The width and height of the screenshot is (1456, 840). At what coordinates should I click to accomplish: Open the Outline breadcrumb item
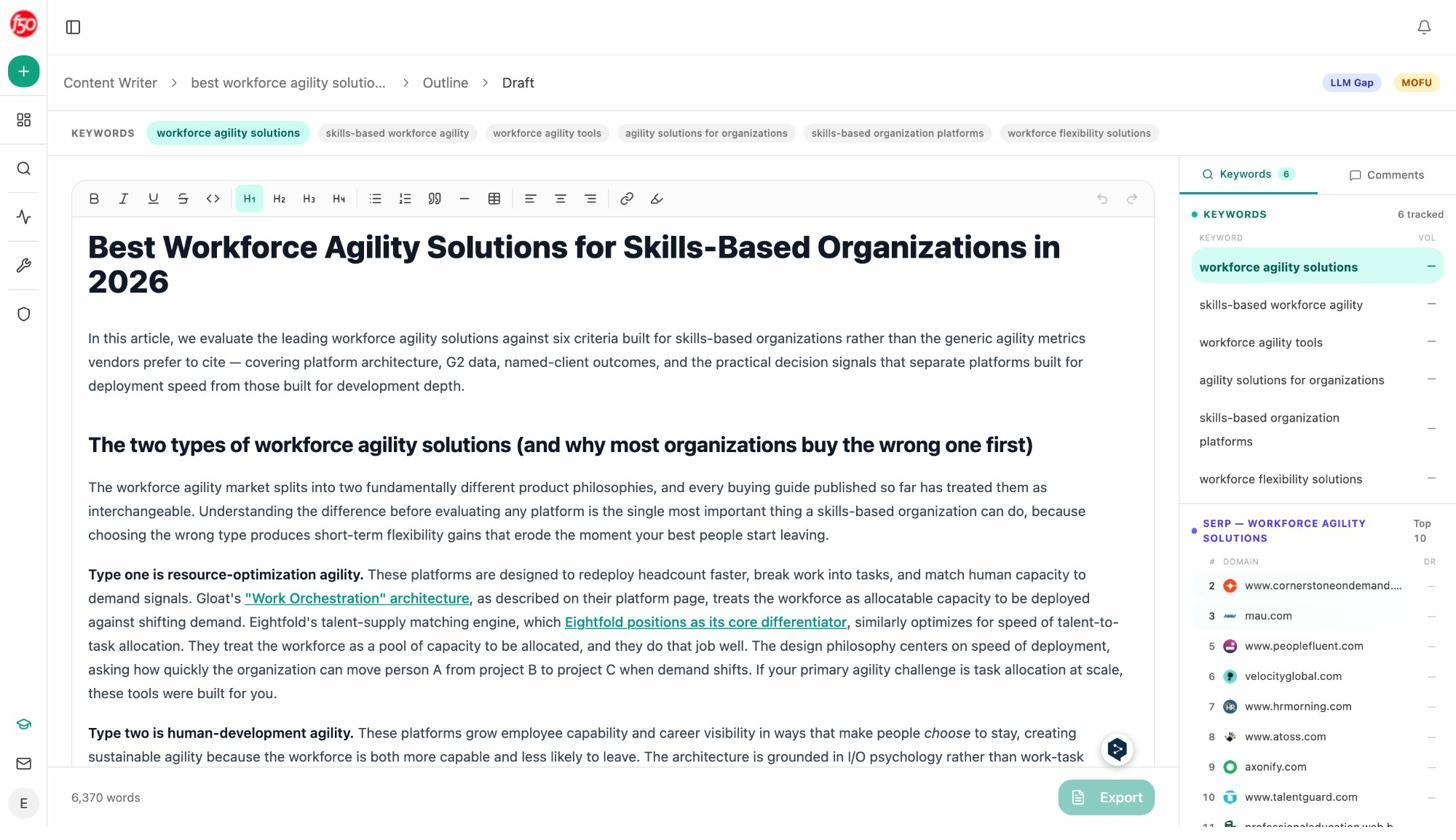(445, 83)
